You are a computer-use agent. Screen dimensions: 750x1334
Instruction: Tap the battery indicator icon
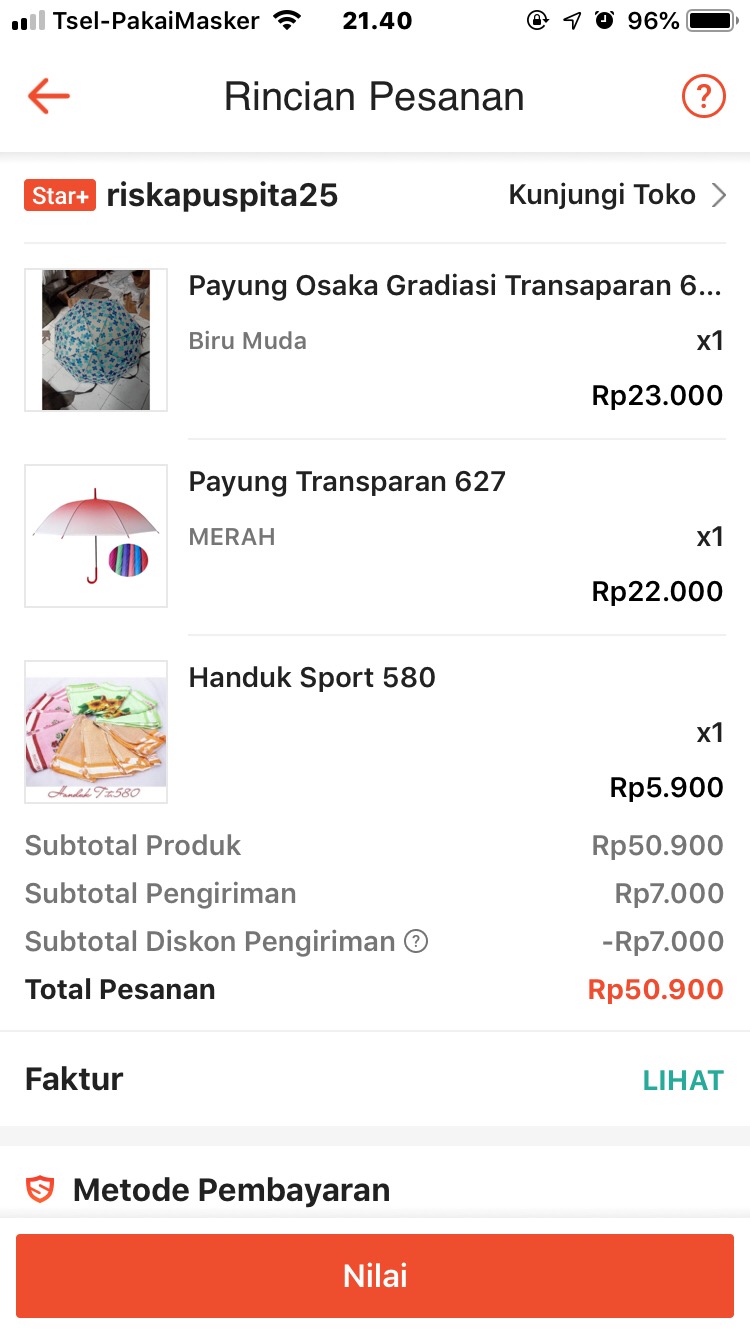710,20
